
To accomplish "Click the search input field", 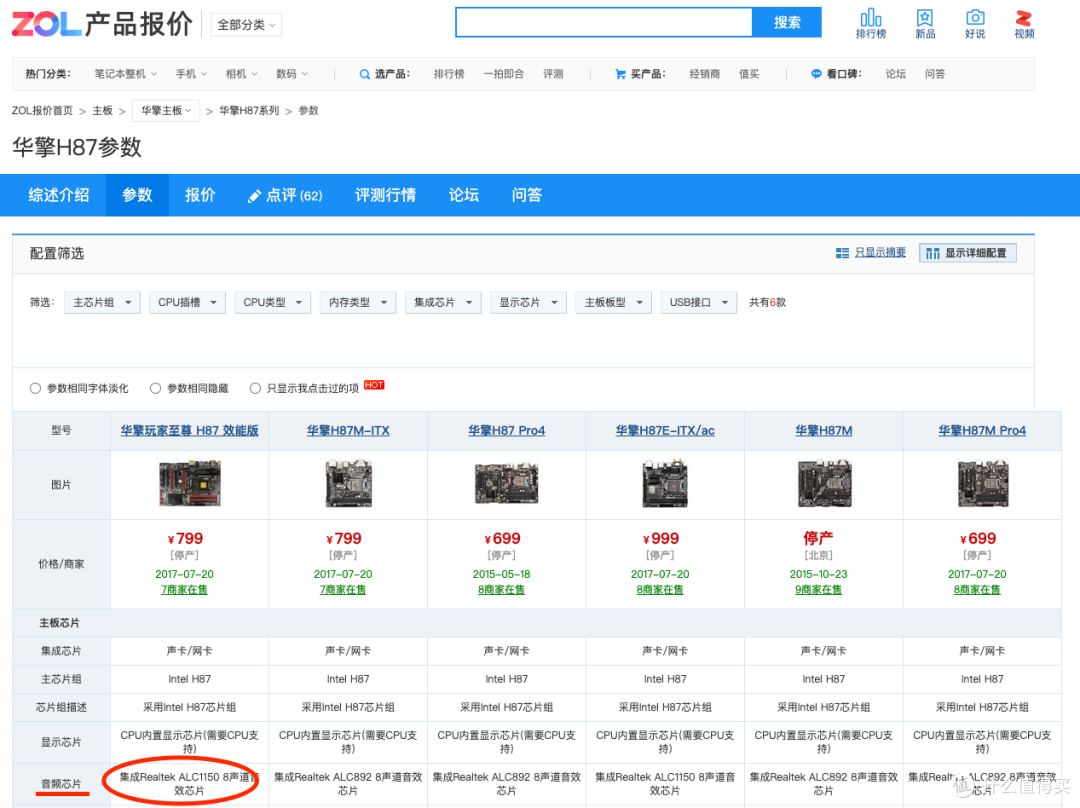I will pos(604,23).
